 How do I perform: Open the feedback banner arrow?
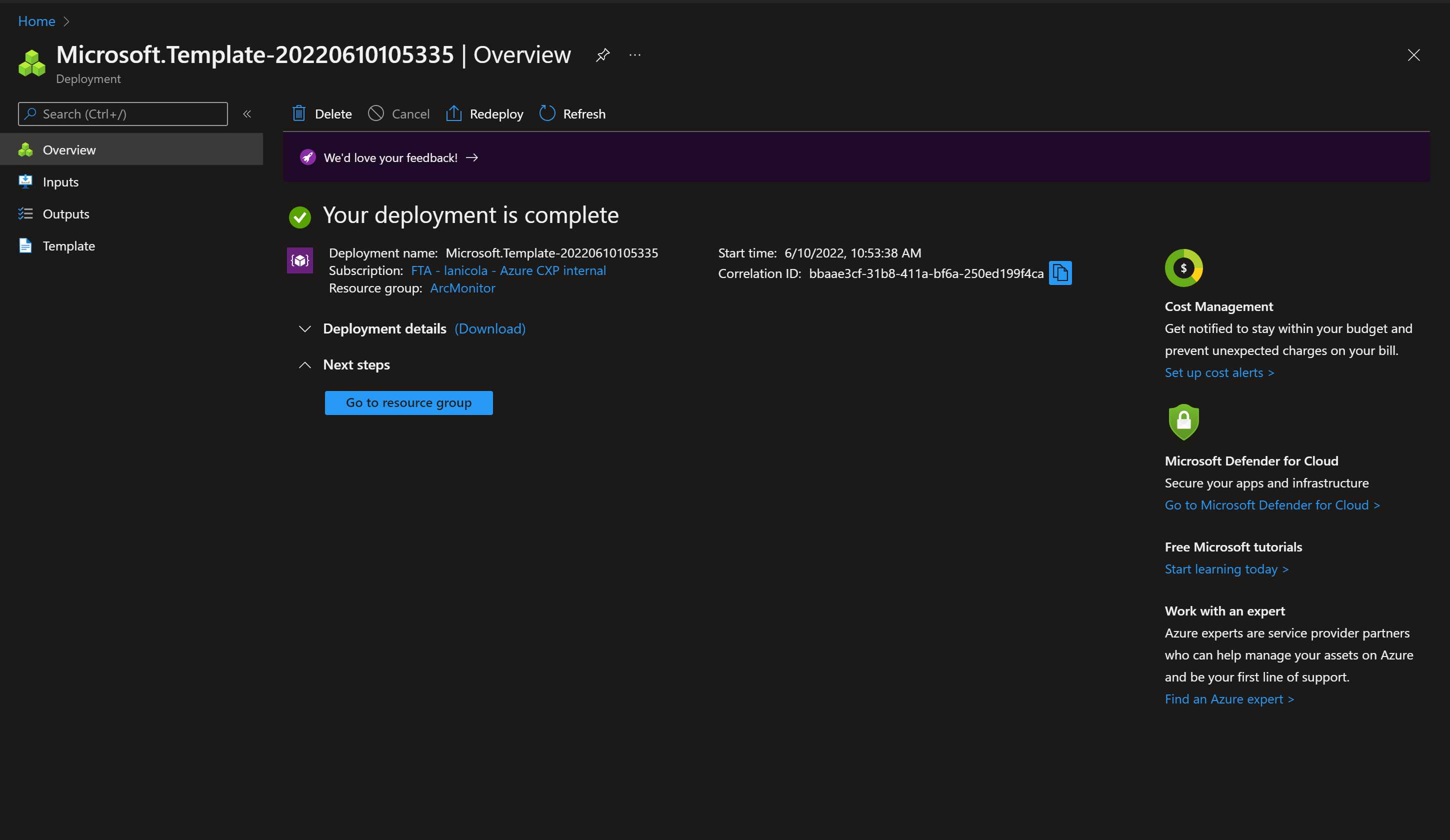pyautogui.click(x=472, y=157)
